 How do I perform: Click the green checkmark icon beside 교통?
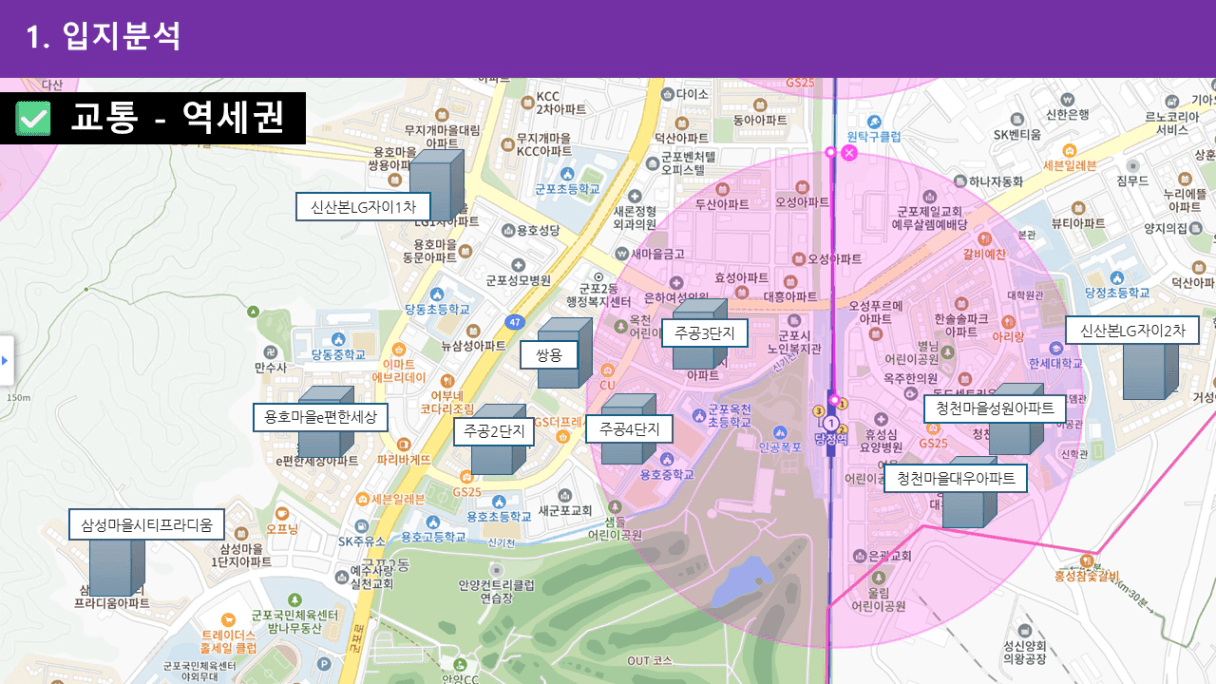point(32,118)
